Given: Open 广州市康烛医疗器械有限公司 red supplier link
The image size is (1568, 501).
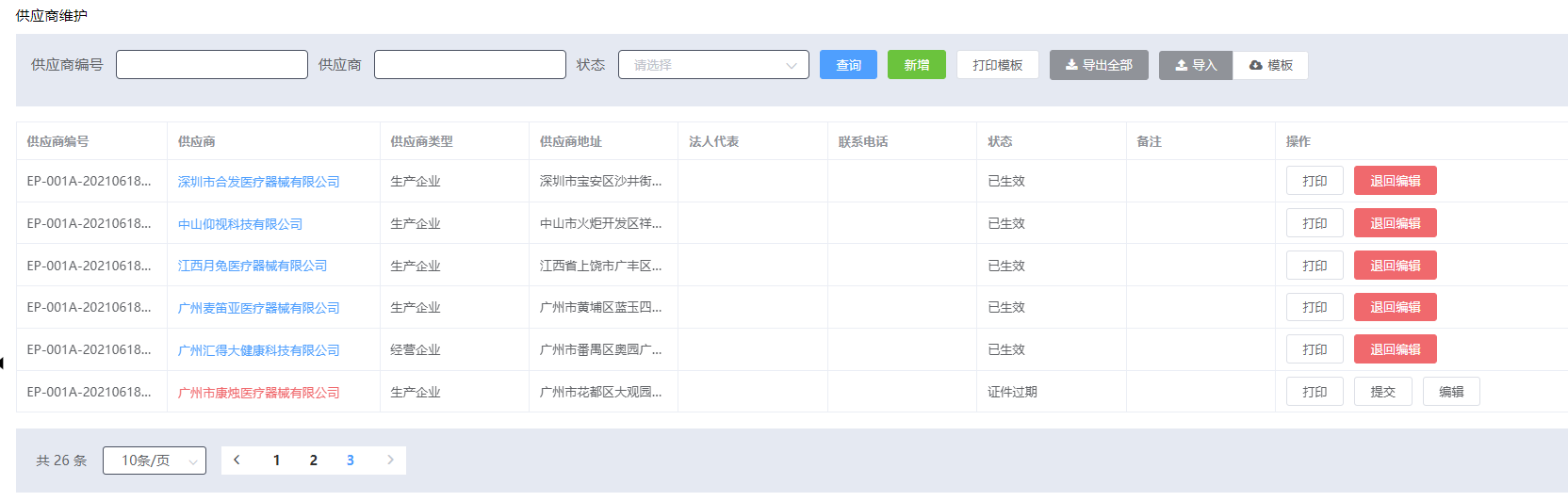Looking at the screenshot, I should [x=258, y=393].
